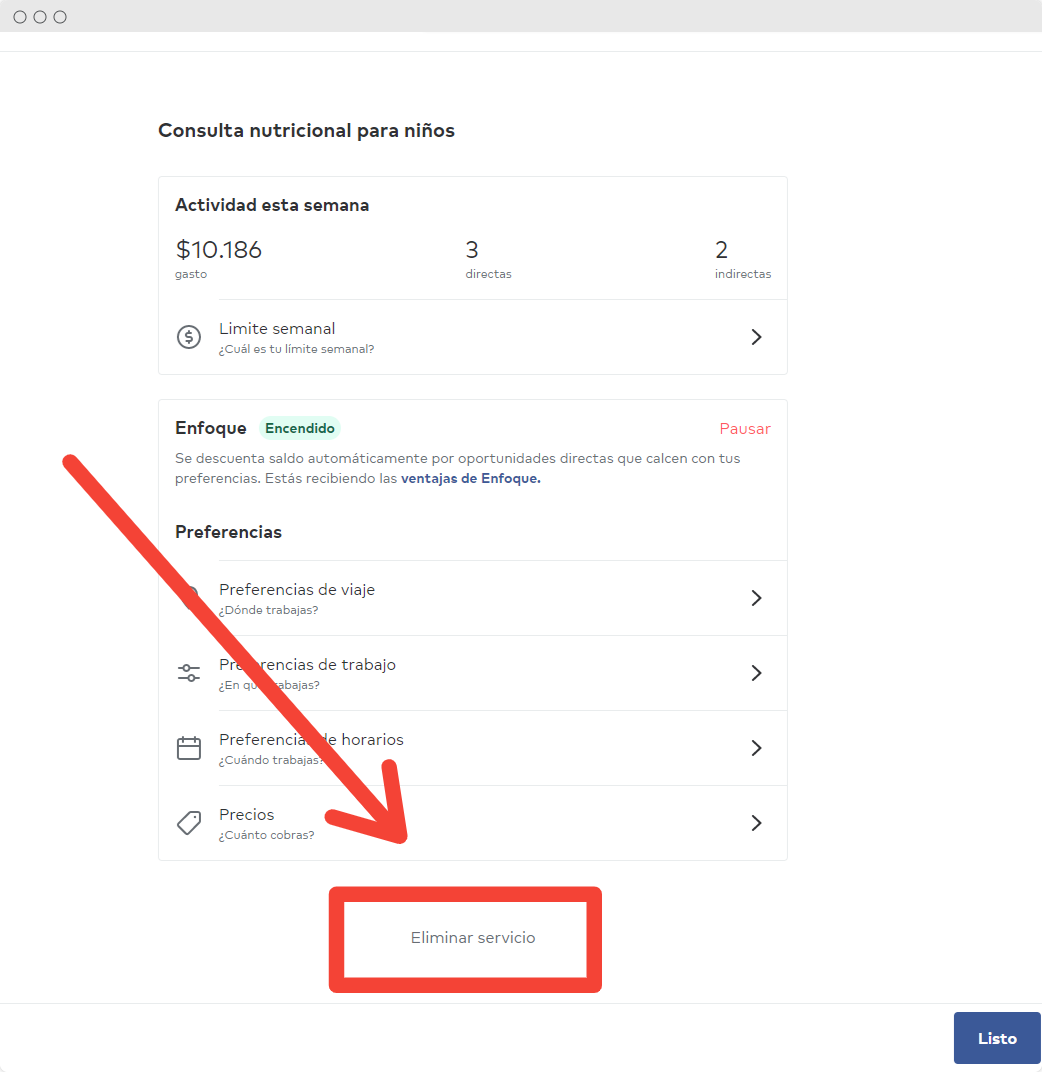Open the Preferencias de viaje row label

[297, 590]
